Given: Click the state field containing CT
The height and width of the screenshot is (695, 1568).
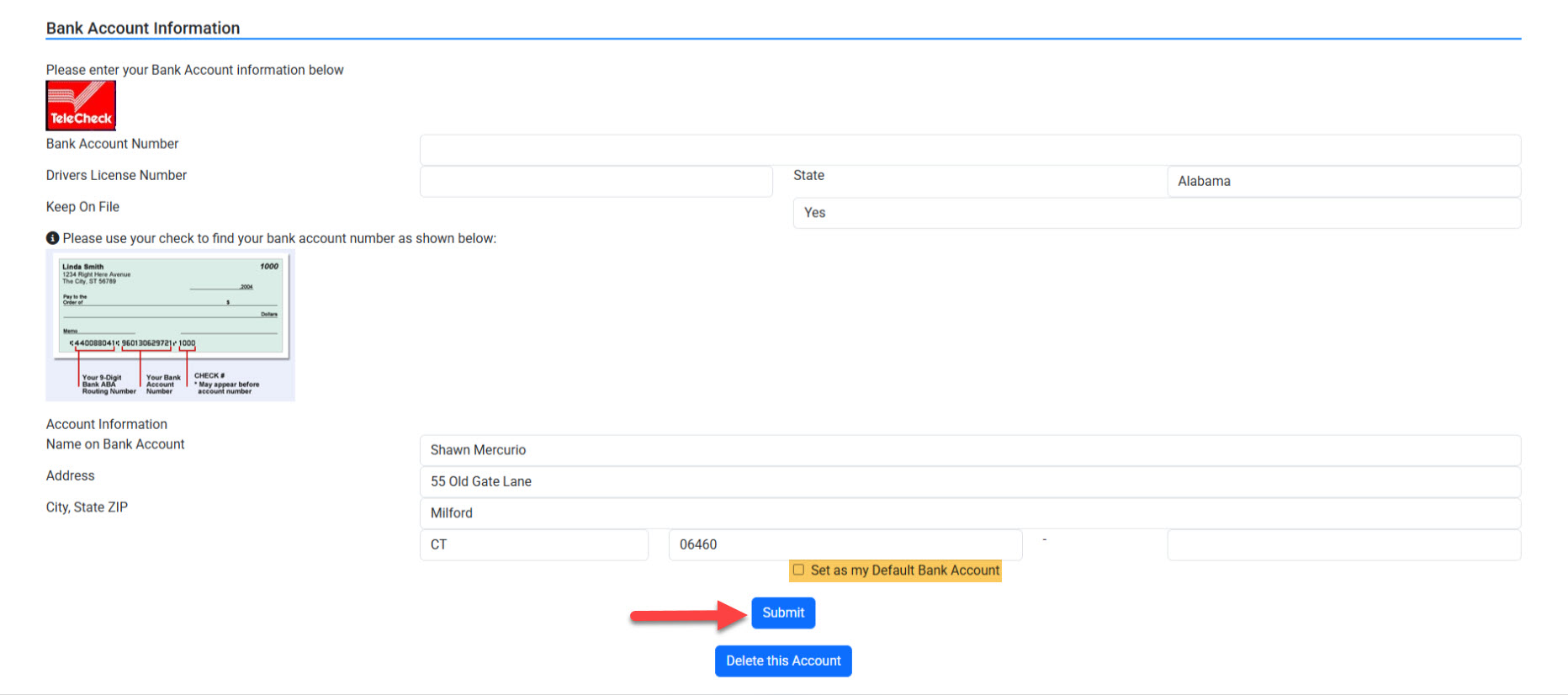Looking at the screenshot, I should coord(533,544).
